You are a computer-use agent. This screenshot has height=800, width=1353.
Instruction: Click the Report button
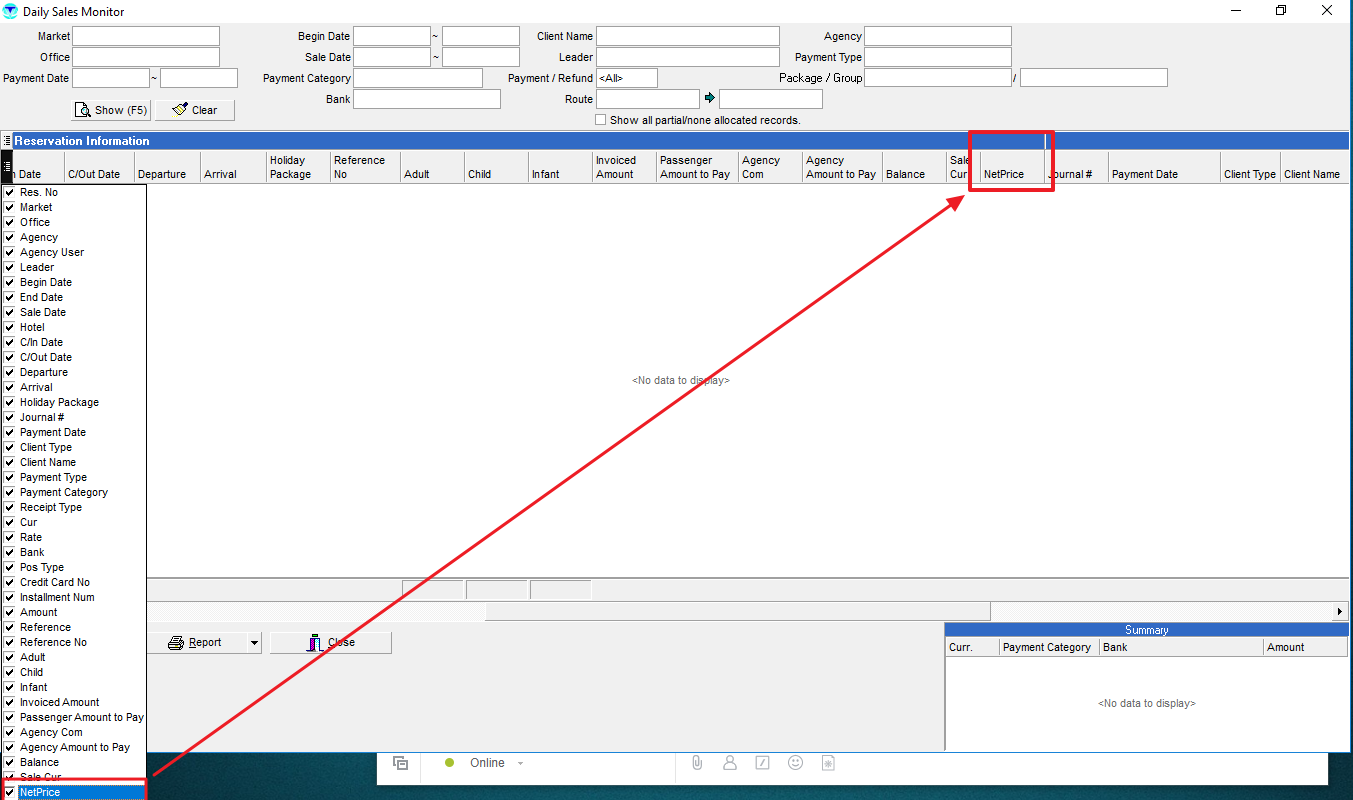(x=197, y=643)
